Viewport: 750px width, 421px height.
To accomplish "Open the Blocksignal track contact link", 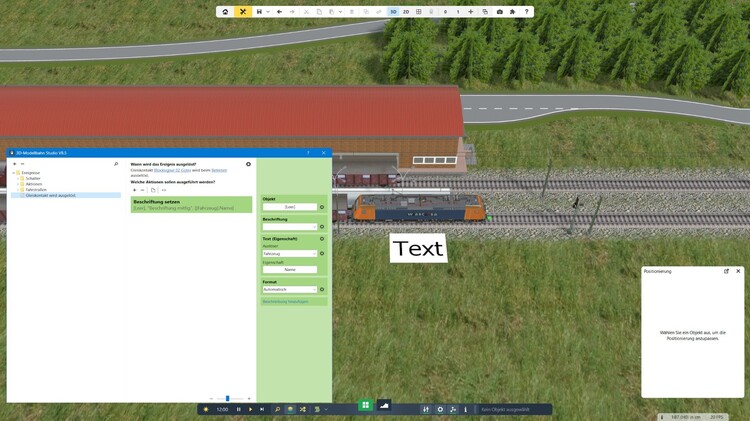I will [x=172, y=170].
